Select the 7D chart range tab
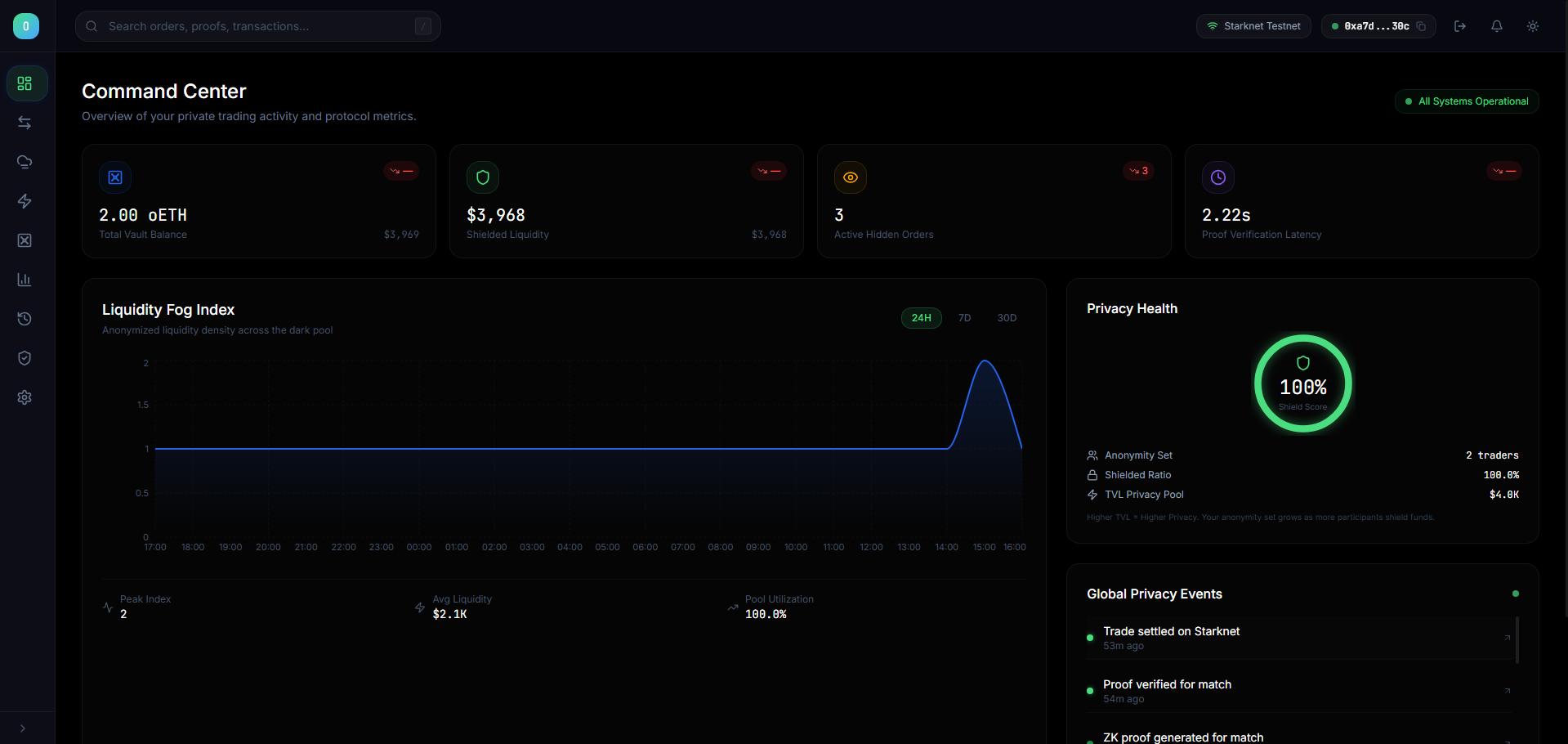1568x744 pixels. 965,318
